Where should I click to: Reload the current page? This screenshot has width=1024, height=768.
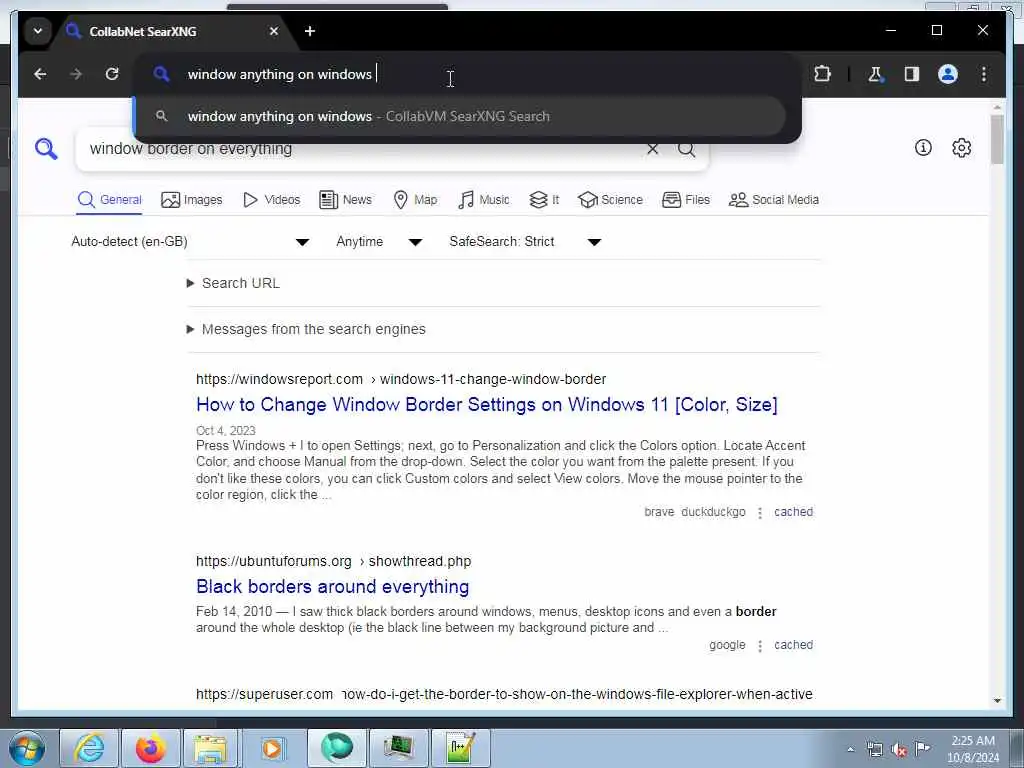click(112, 74)
